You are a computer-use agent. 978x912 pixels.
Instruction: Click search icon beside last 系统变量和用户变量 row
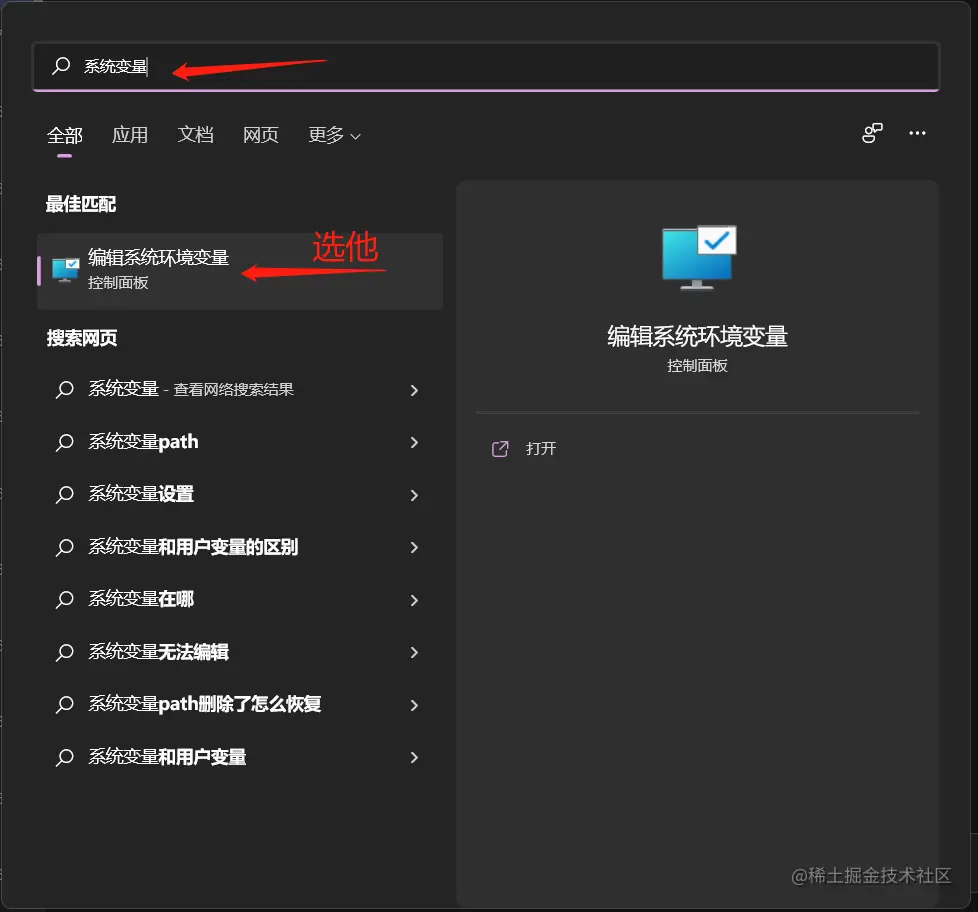click(x=65, y=757)
